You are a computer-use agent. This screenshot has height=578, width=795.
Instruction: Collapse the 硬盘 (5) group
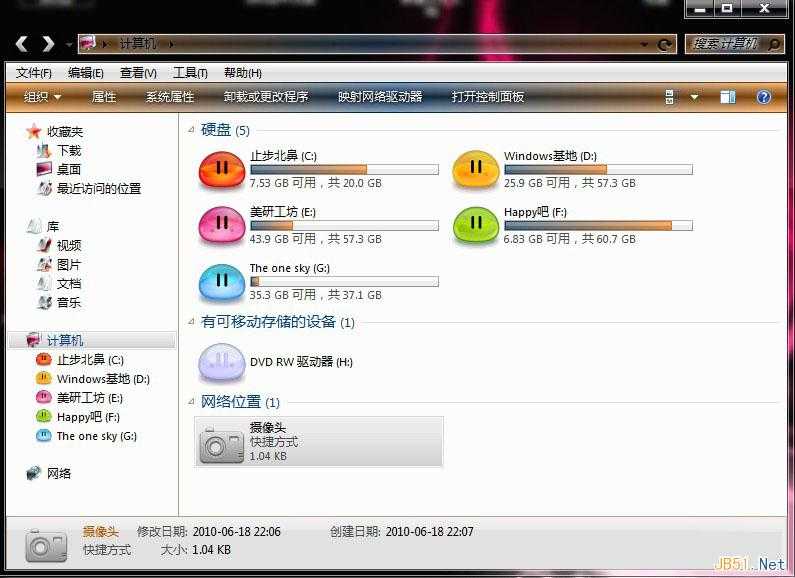click(191, 130)
